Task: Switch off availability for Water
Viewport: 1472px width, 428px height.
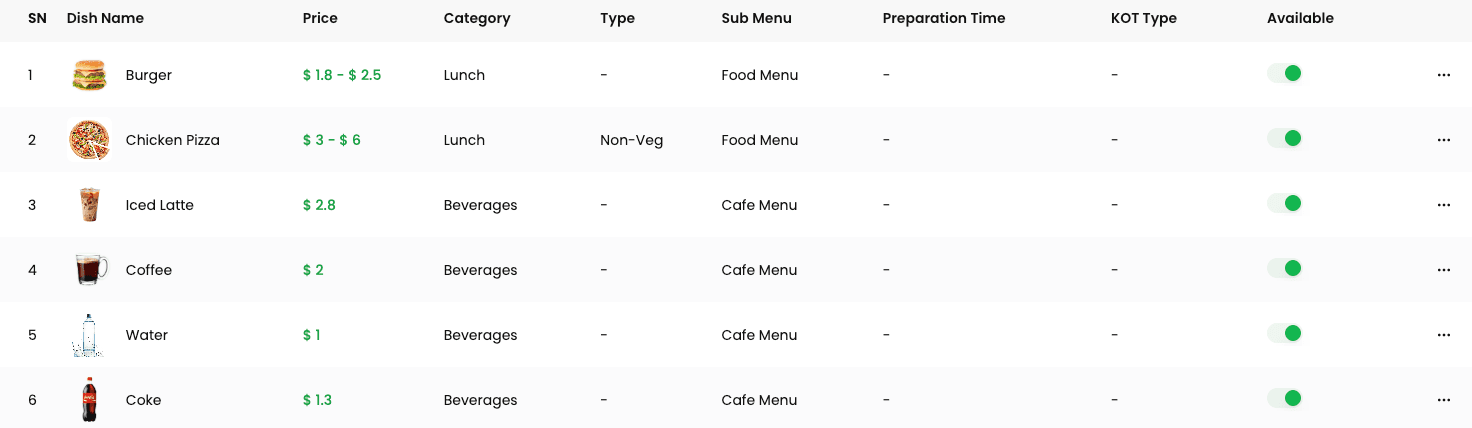Action: [x=1284, y=333]
